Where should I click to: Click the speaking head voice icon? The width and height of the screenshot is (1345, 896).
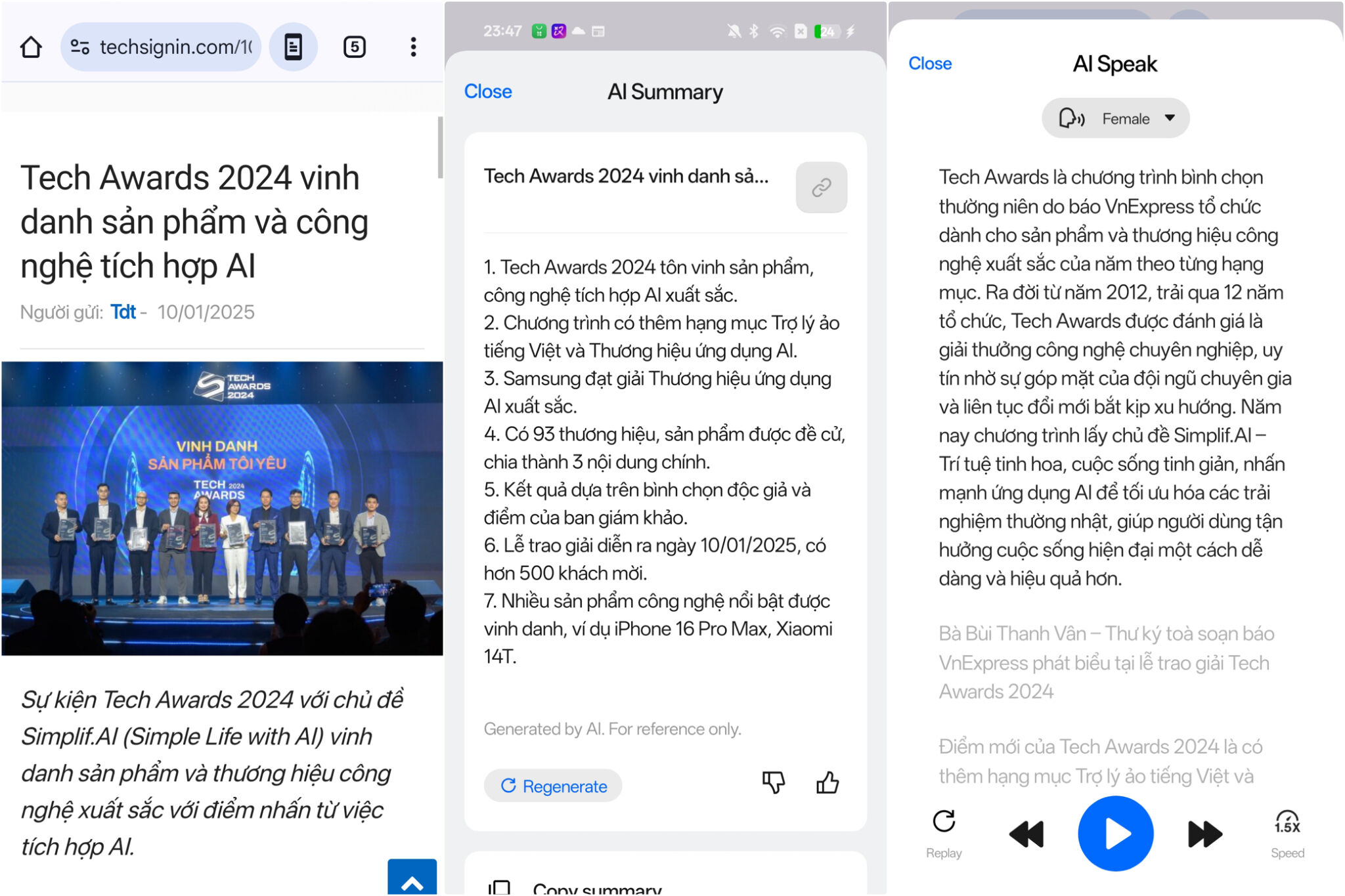(x=1072, y=118)
